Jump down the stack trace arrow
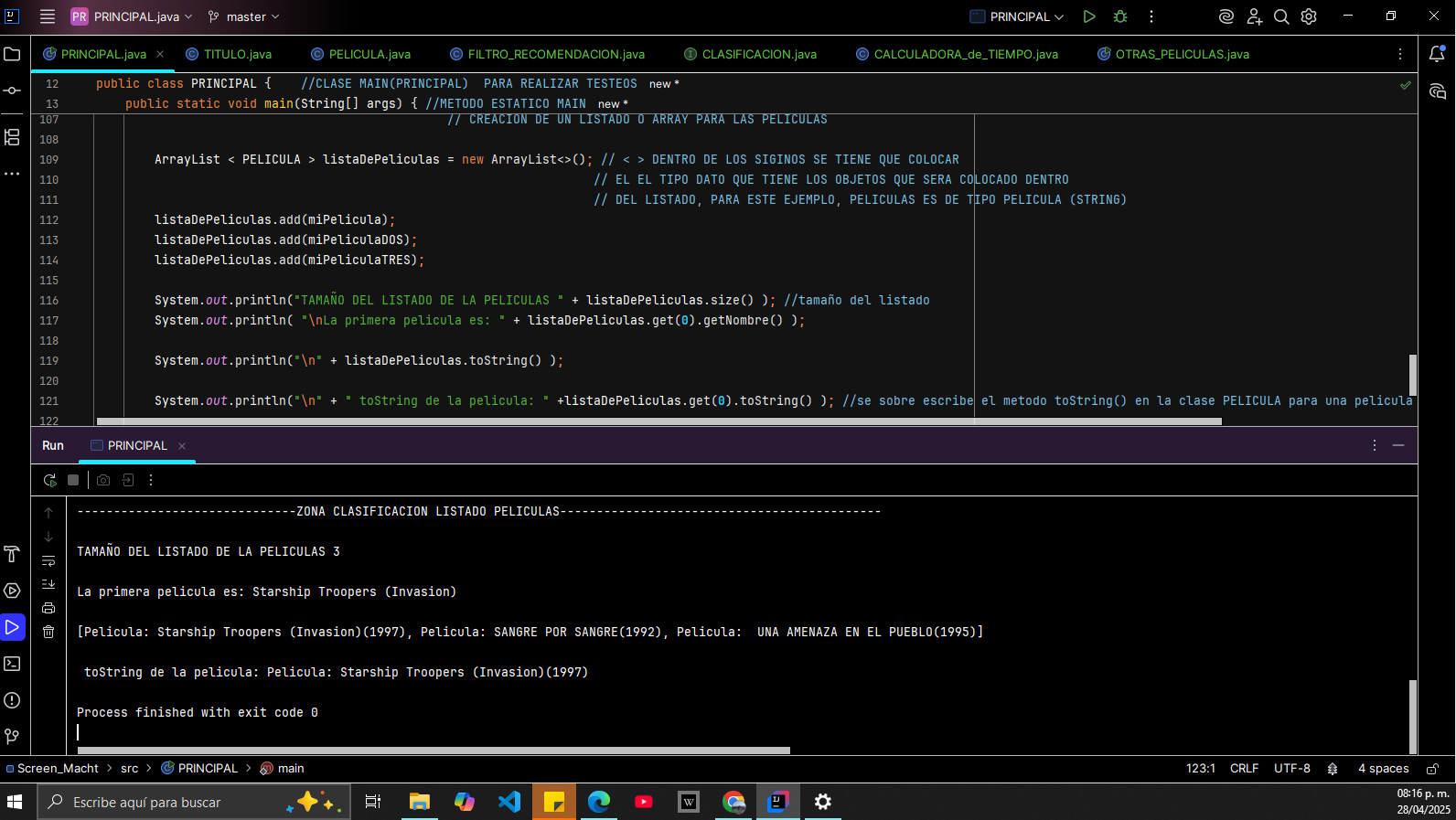This screenshot has width=1456, height=820. pos(48,537)
